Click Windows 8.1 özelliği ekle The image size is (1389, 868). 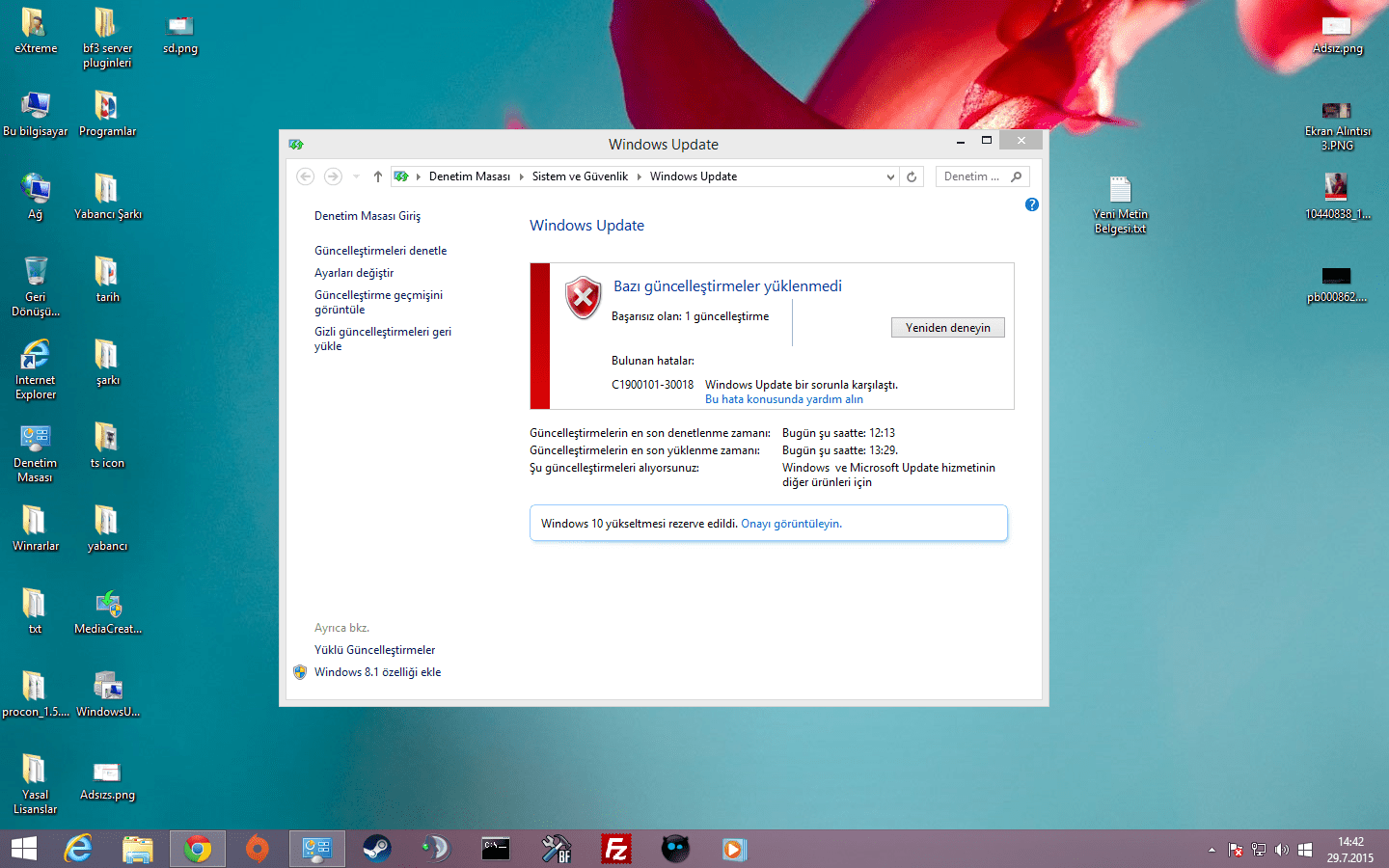(x=378, y=672)
